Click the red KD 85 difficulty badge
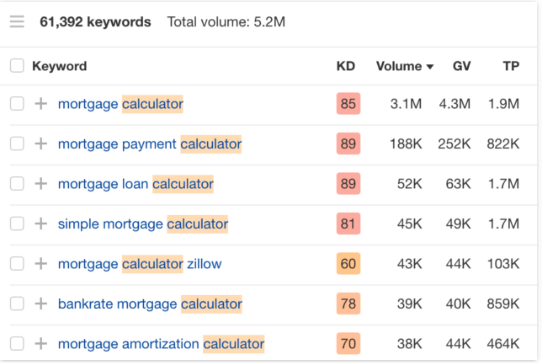The width and height of the screenshot is (542, 363). pyautogui.click(x=348, y=103)
